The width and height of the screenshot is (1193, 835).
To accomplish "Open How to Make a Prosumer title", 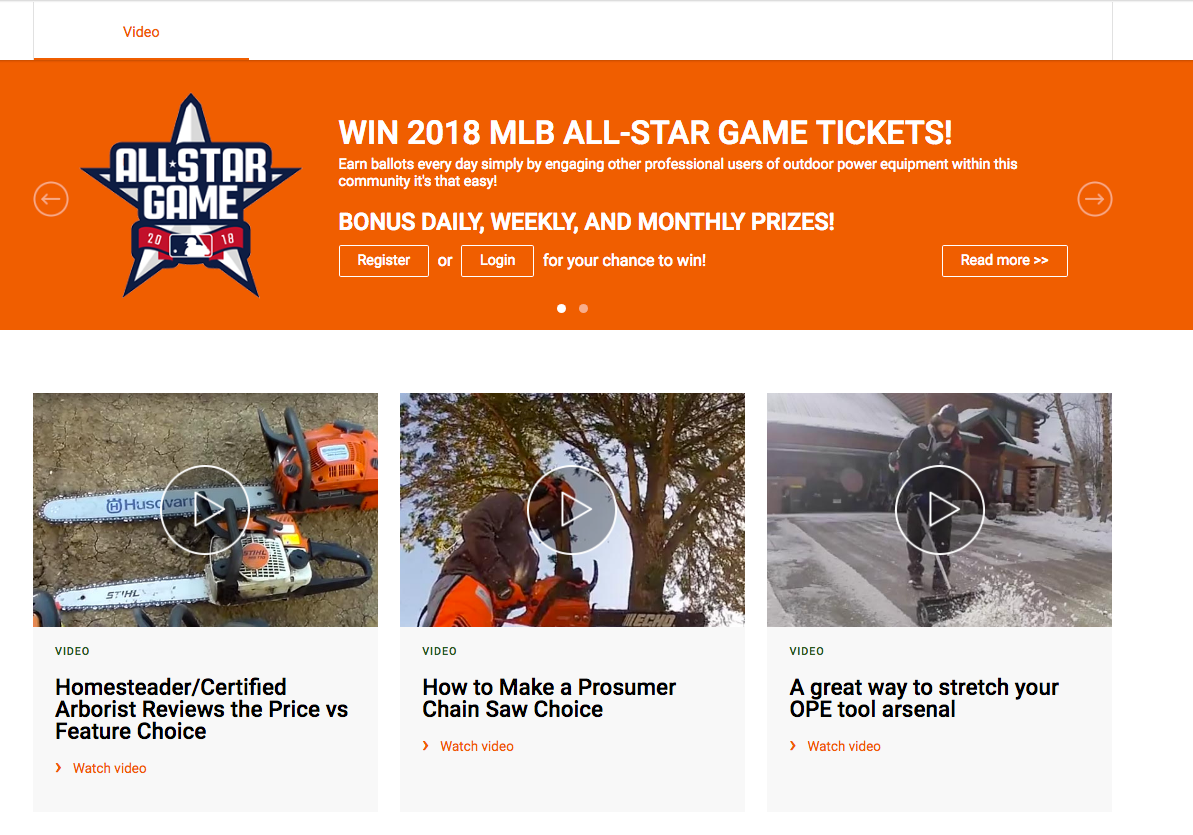I will (549, 698).
